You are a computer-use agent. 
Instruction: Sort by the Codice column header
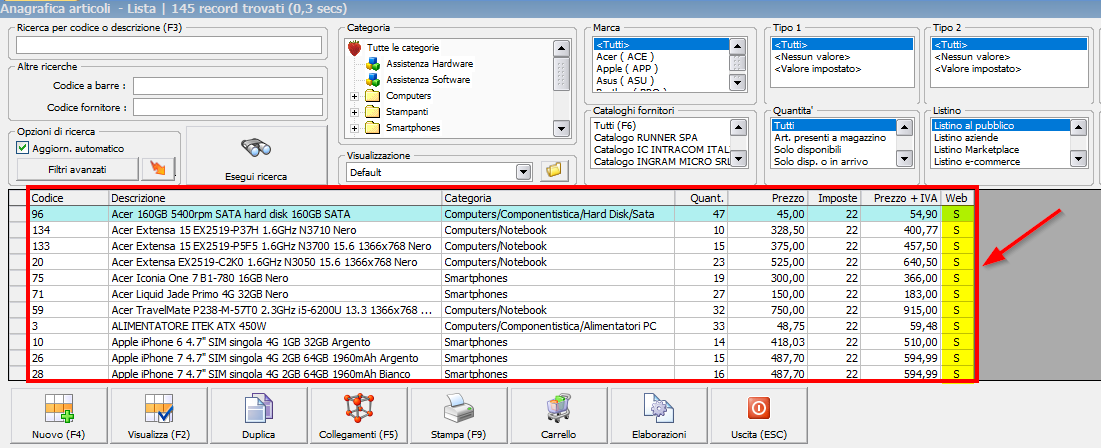coord(69,198)
